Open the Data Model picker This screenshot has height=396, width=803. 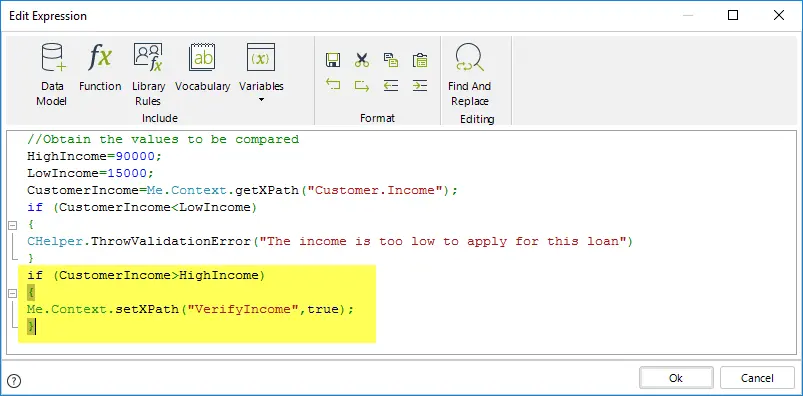[52, 74]
